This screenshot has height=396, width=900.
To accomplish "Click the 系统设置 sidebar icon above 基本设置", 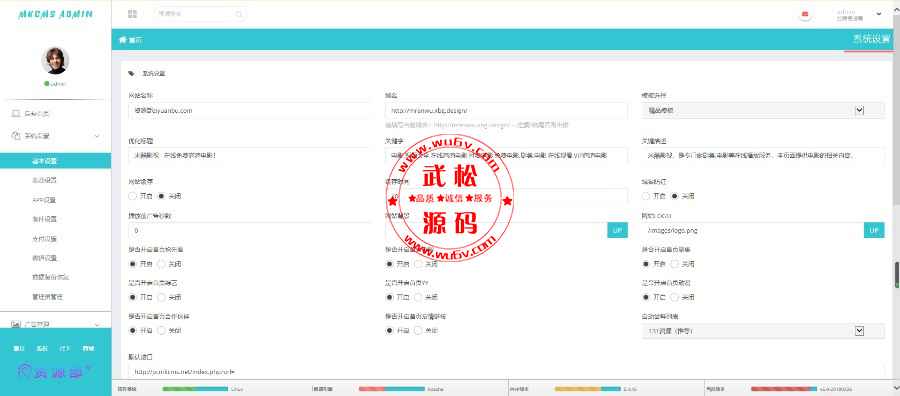I will pyautogui.click(x=16, y=136).
